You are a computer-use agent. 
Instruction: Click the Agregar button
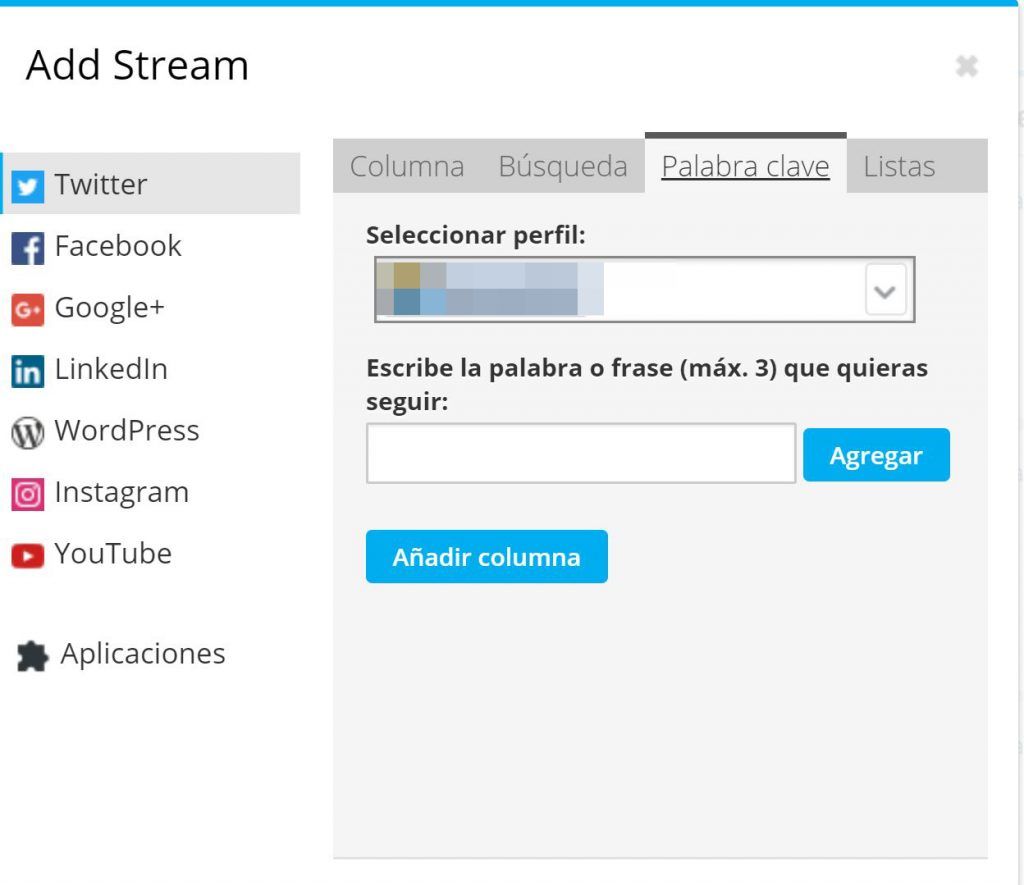[876, 455]
